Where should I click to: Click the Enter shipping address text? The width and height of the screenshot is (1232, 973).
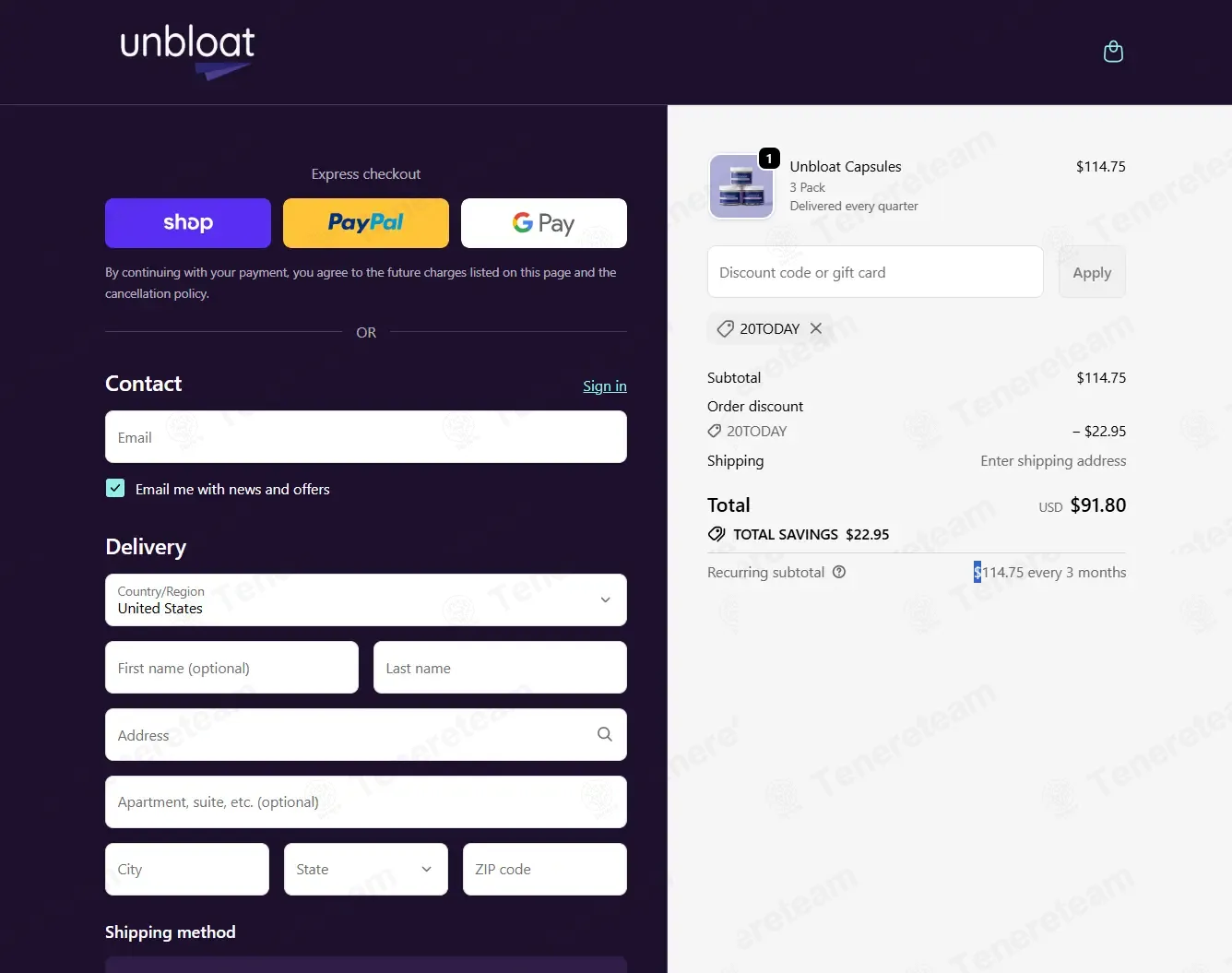coord(1053,460)
